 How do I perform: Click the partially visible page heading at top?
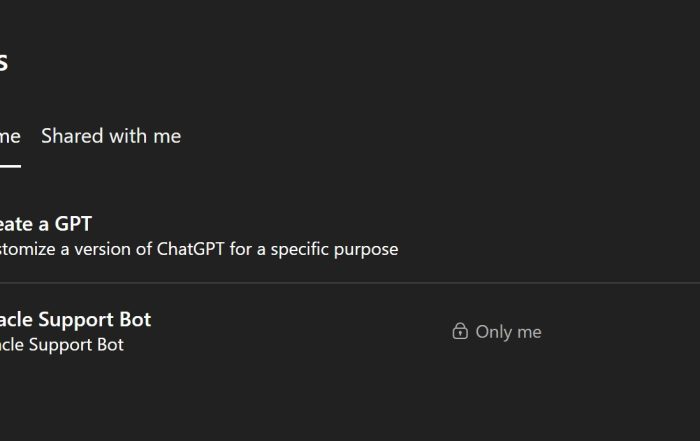coord(4,62)
